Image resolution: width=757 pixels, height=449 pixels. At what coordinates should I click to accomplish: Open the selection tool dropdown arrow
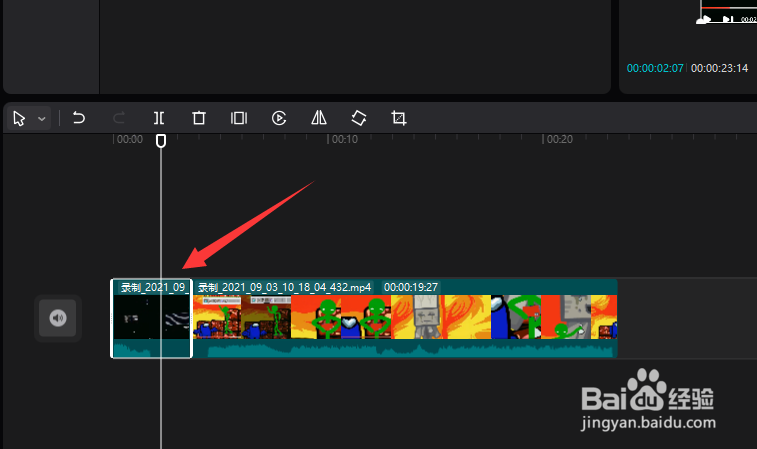42,119
